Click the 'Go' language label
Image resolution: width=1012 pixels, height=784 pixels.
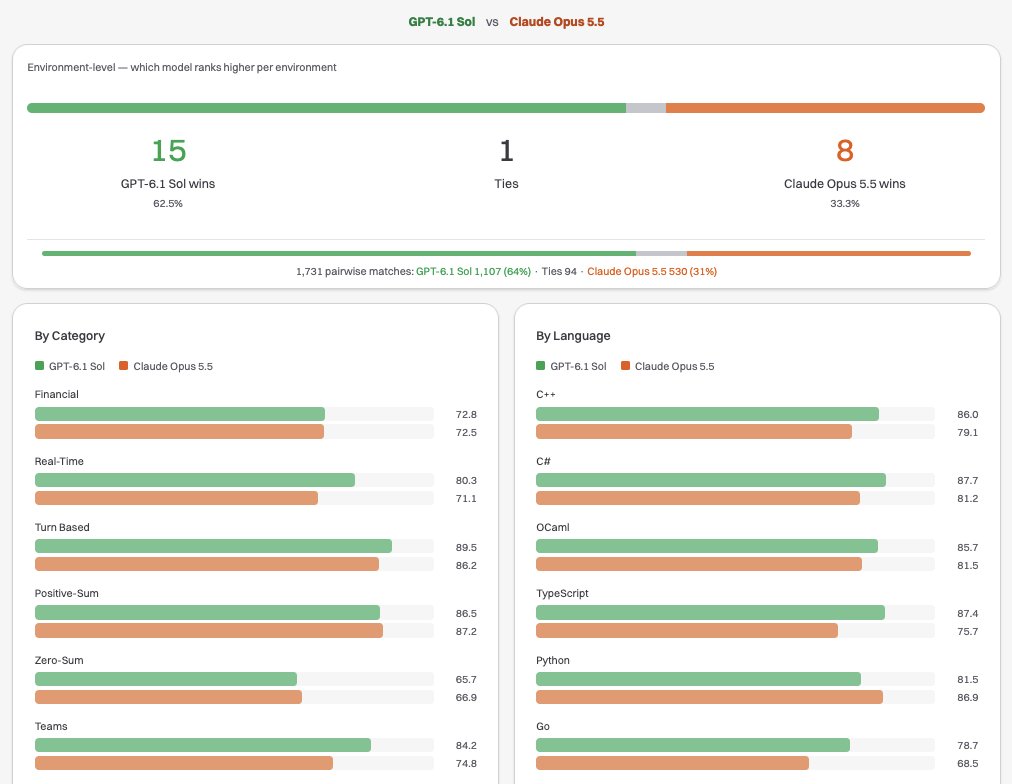click(543, 727)
